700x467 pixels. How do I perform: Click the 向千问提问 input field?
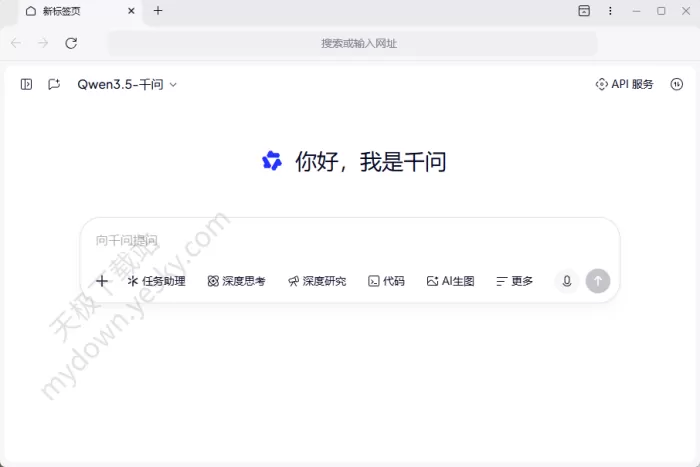tap(350, 241)
